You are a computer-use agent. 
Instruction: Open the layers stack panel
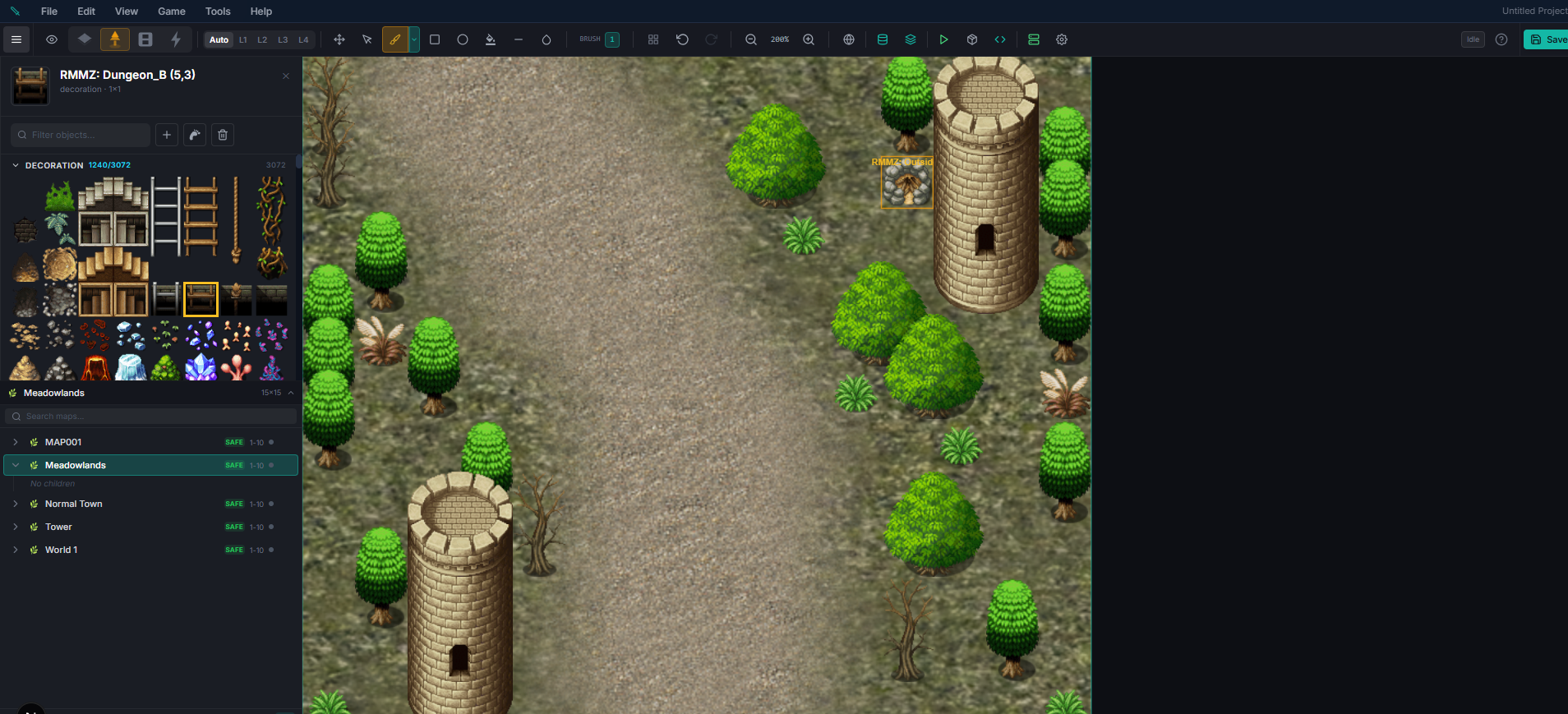pyautogui.click(x=911, y=39)
